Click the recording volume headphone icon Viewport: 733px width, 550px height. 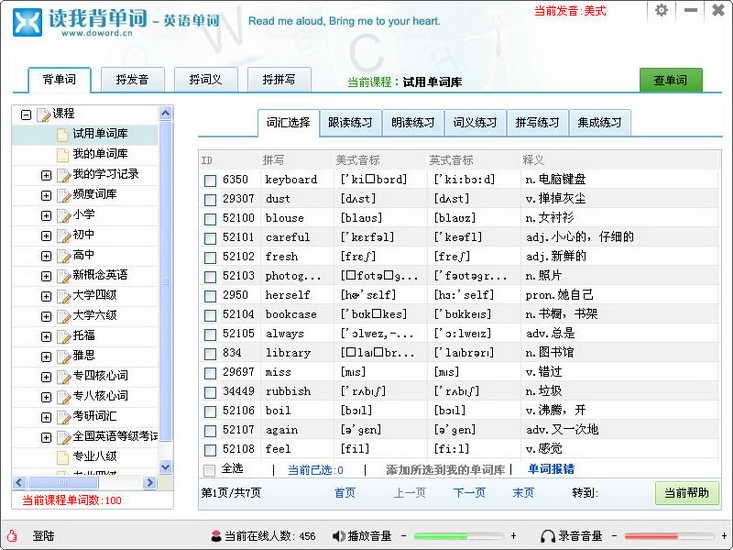547,536
